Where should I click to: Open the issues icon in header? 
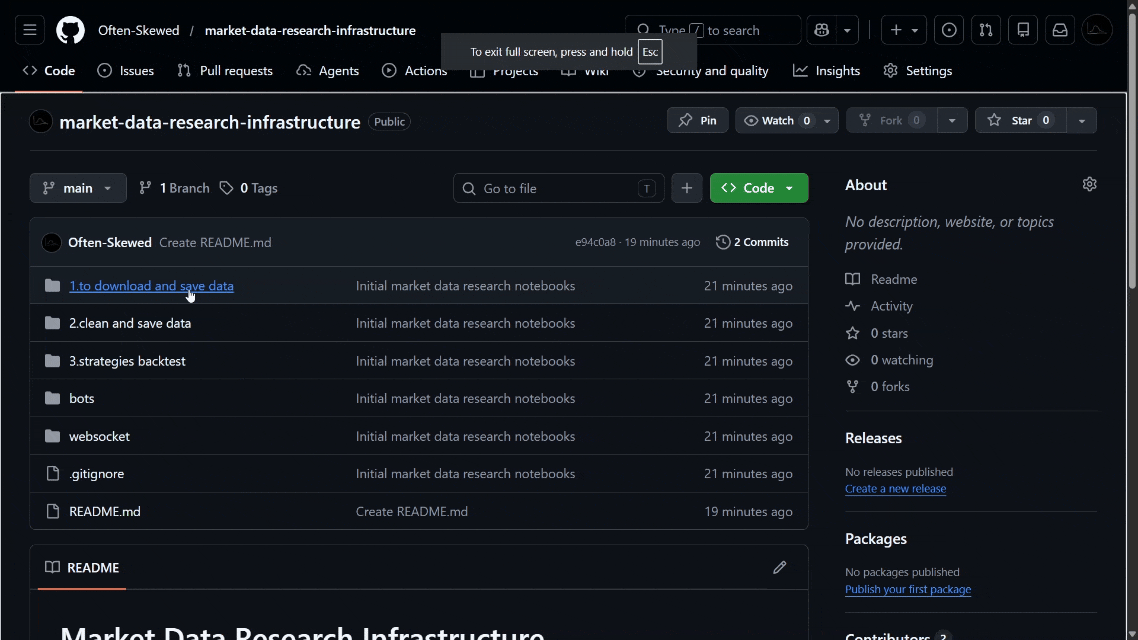949,30
